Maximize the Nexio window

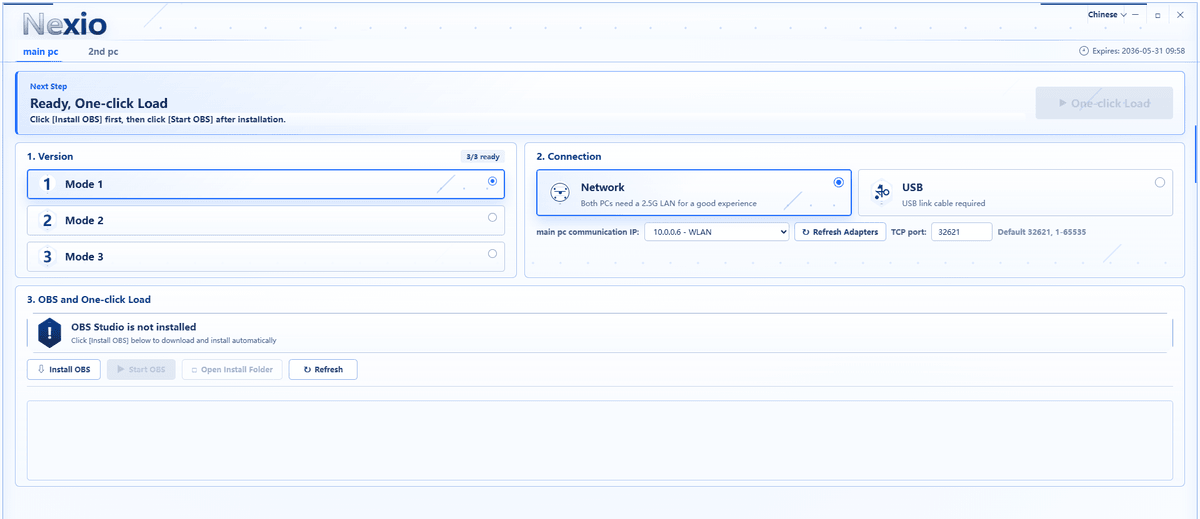[x=1157, y=15]
